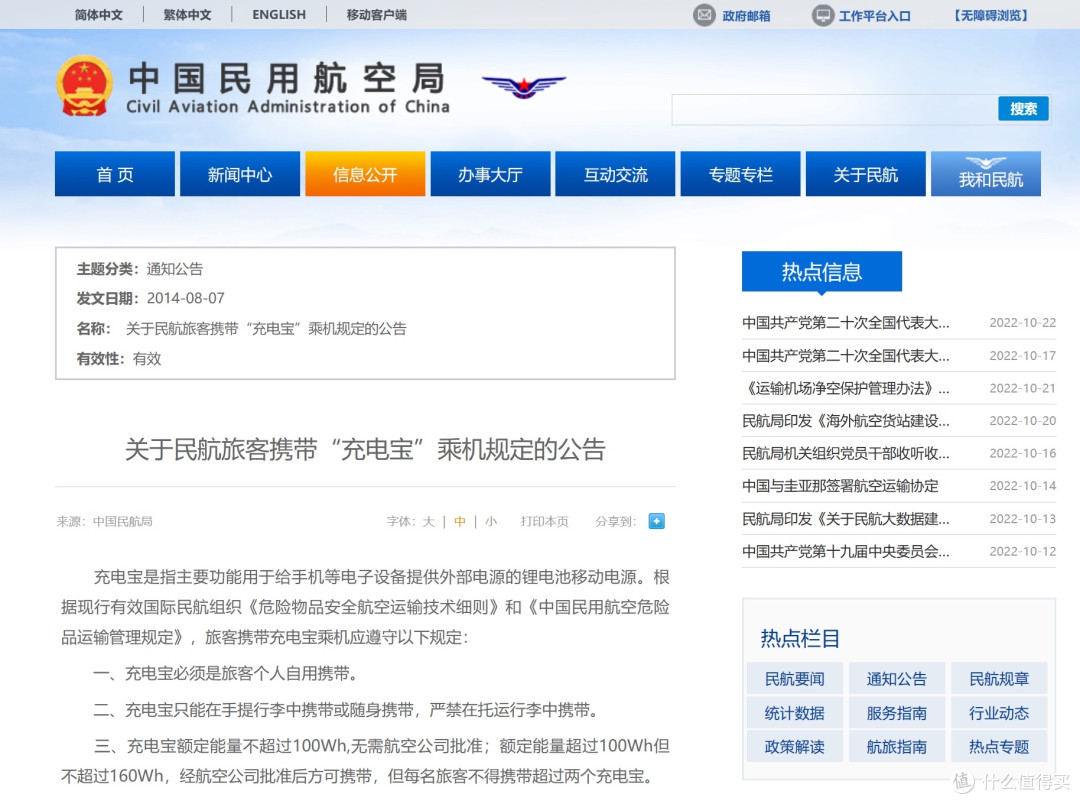Set font size to 中
Screen dimensions: 1080x804
(459, 522)
